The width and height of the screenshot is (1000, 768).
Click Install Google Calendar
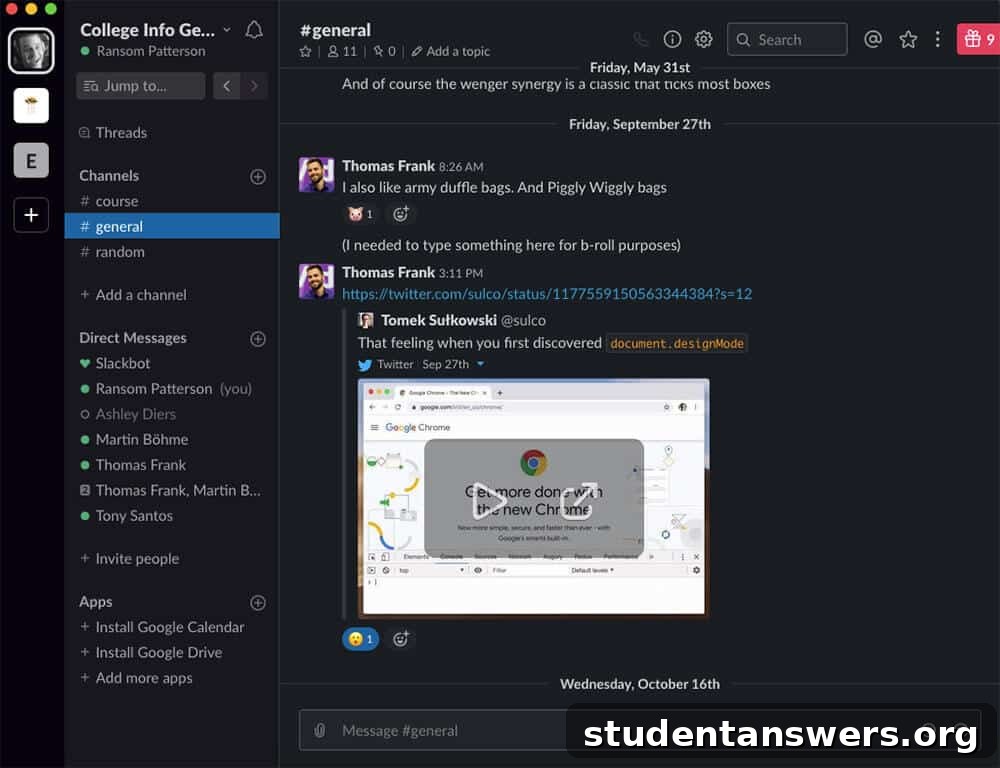pos(162,627)
